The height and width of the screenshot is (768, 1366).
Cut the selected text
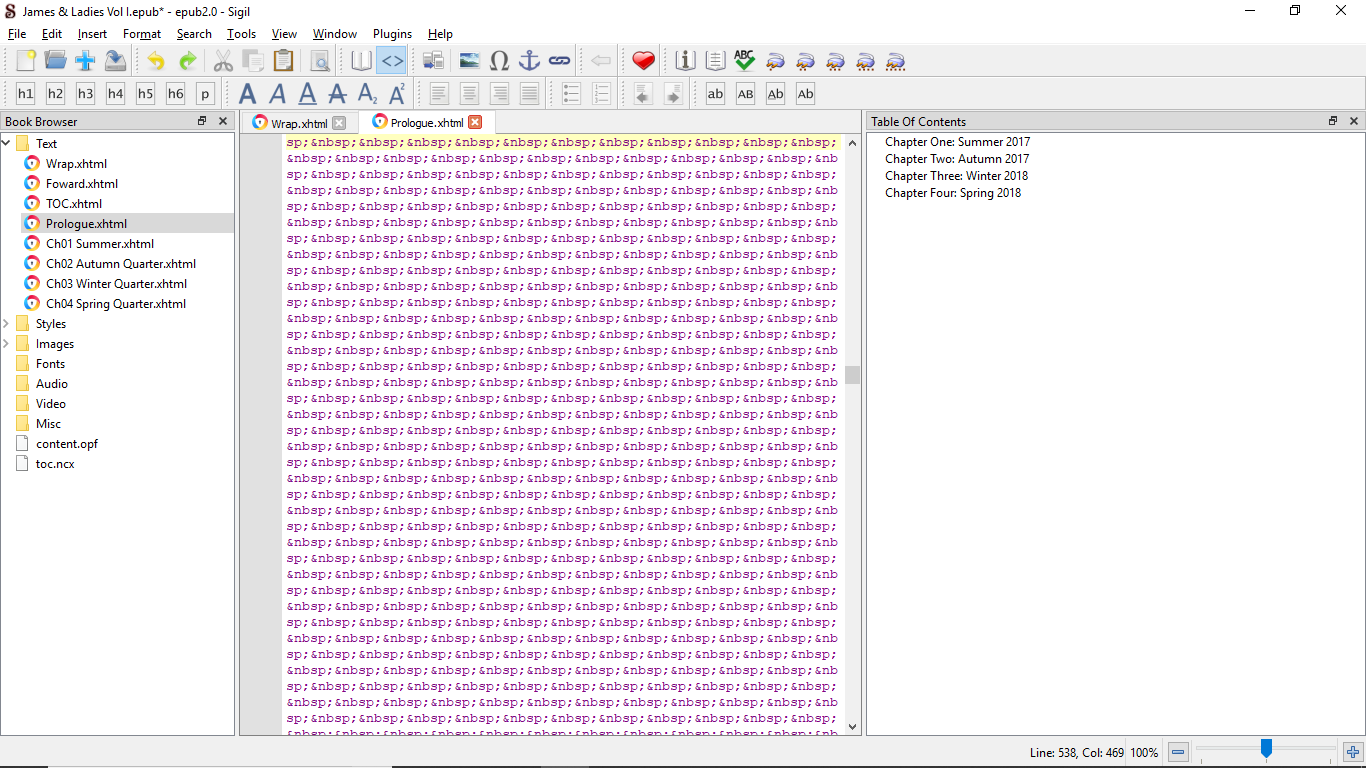tap(223, 61)
